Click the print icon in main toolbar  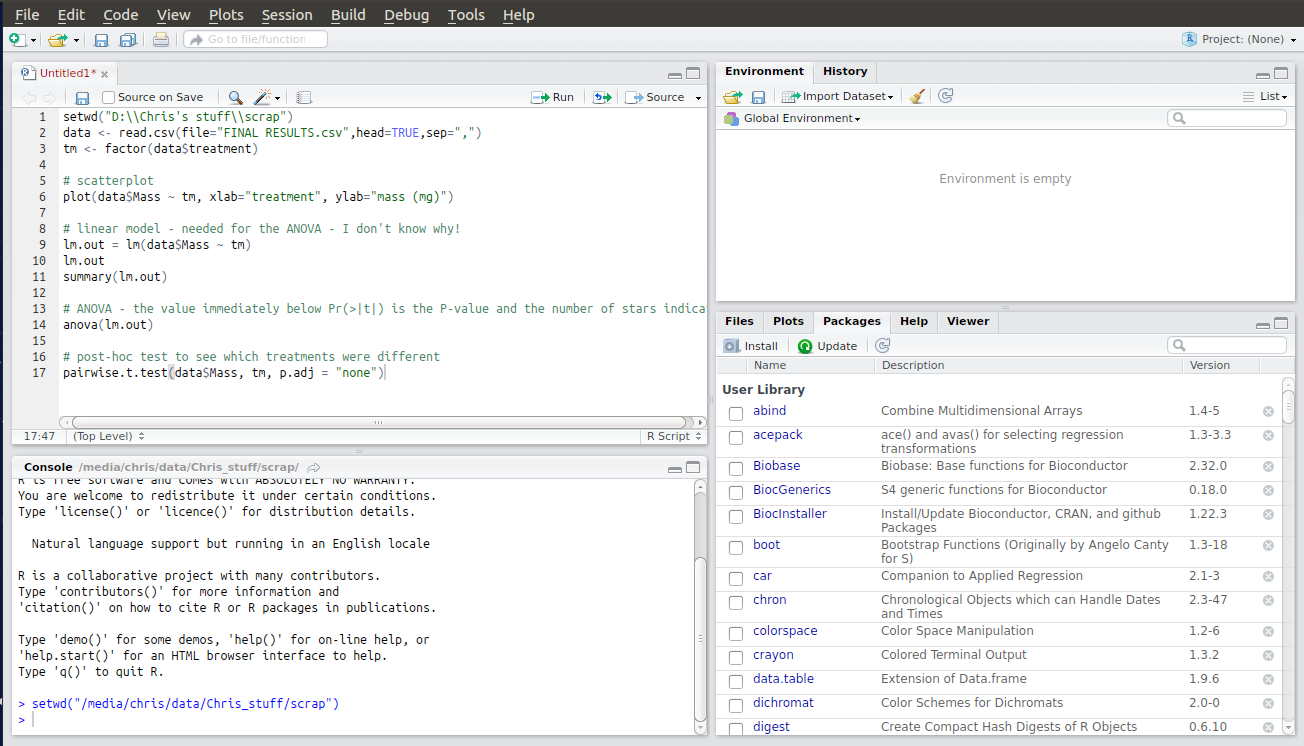pyautogui.click(x=161, y=40)
